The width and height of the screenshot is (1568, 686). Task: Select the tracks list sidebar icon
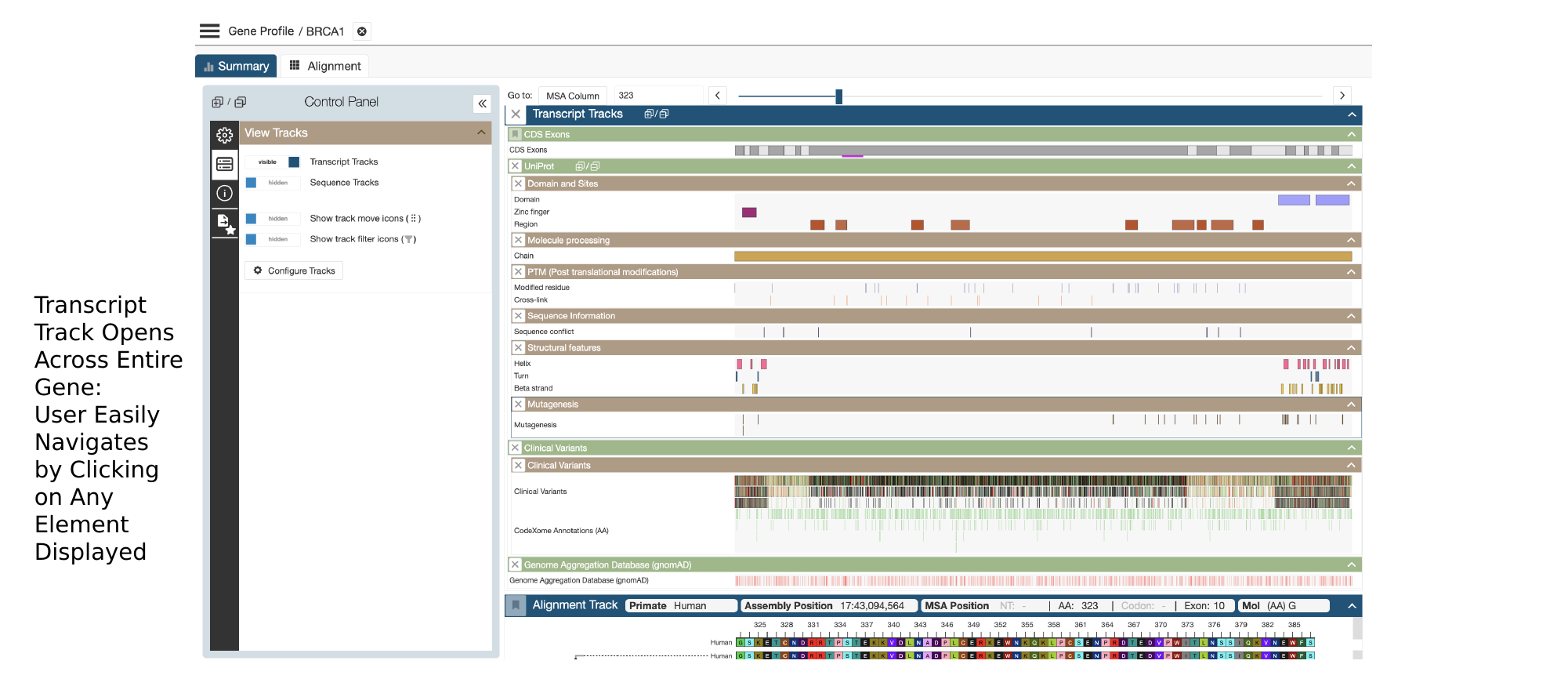click(x=225, y=164)
